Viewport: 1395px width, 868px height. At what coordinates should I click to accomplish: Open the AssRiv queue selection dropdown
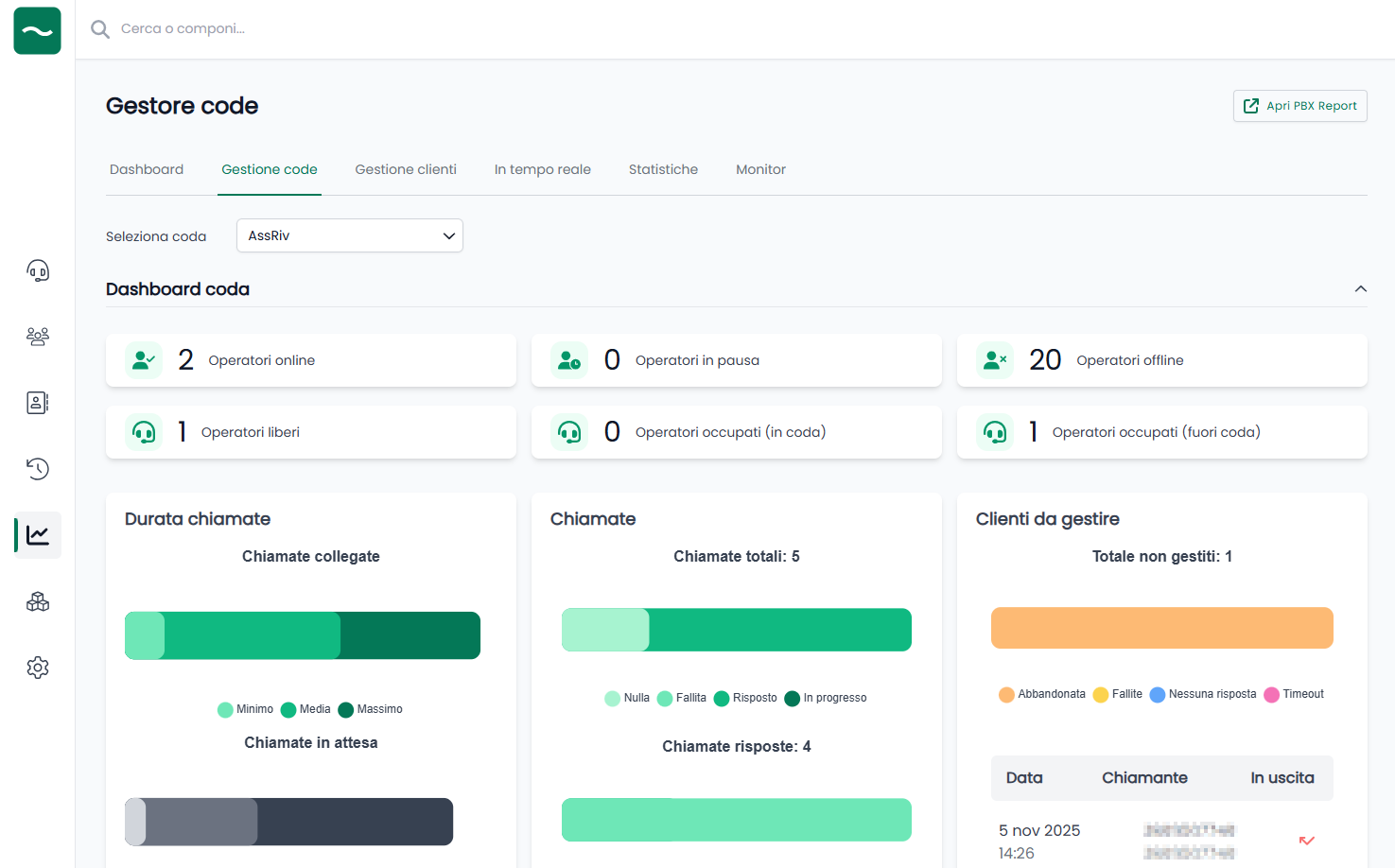[349, 235]
